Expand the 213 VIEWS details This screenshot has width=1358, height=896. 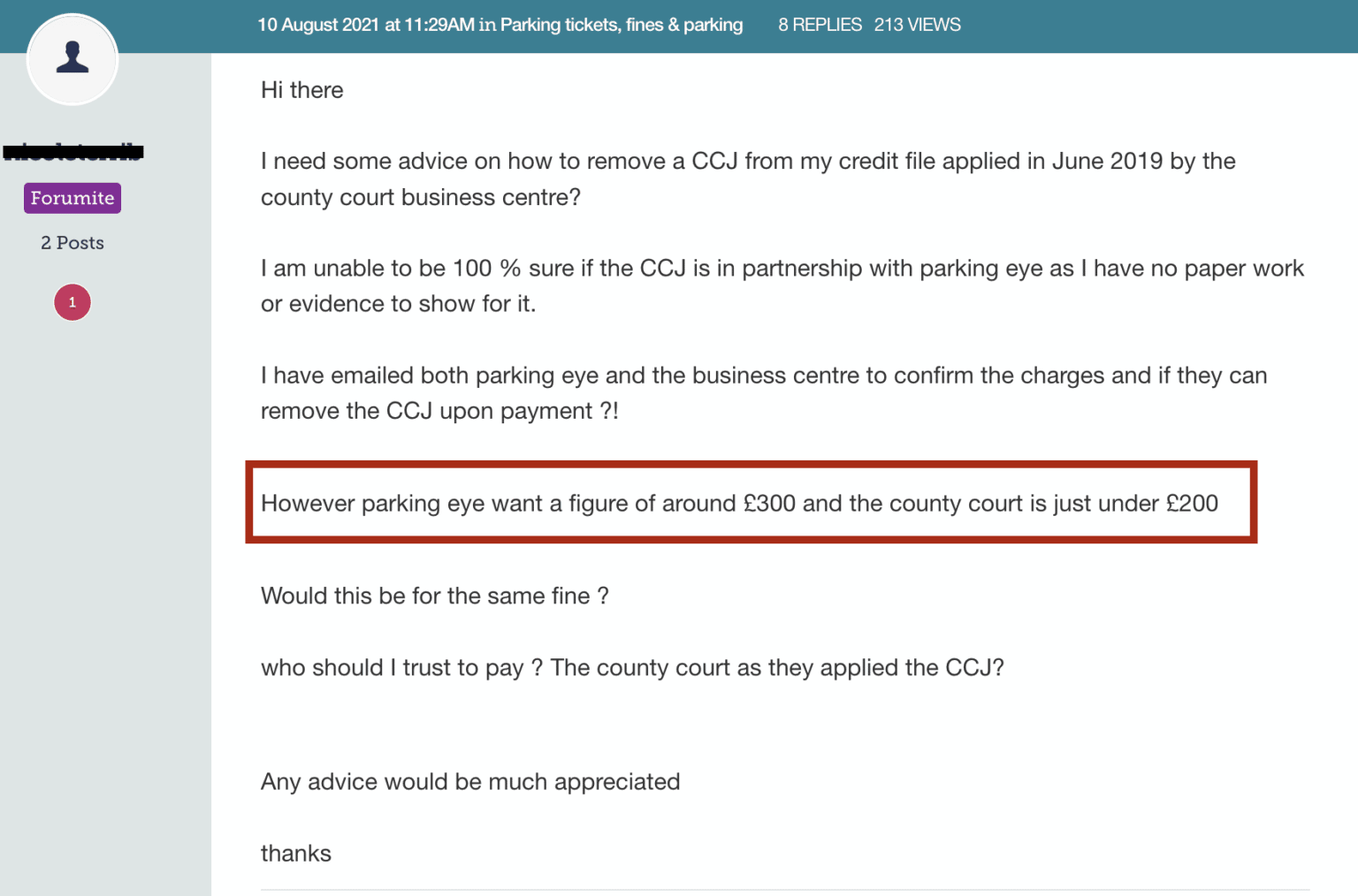pyautogui.click(x=918, y=25)
